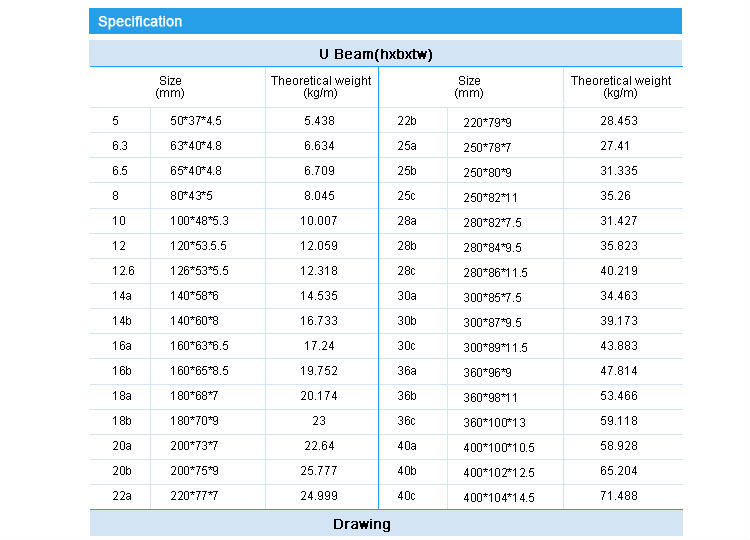This screenshot has height=540, width=750.
Task: Click the 100*48*5.3 size cell
Action: [199, 221]
